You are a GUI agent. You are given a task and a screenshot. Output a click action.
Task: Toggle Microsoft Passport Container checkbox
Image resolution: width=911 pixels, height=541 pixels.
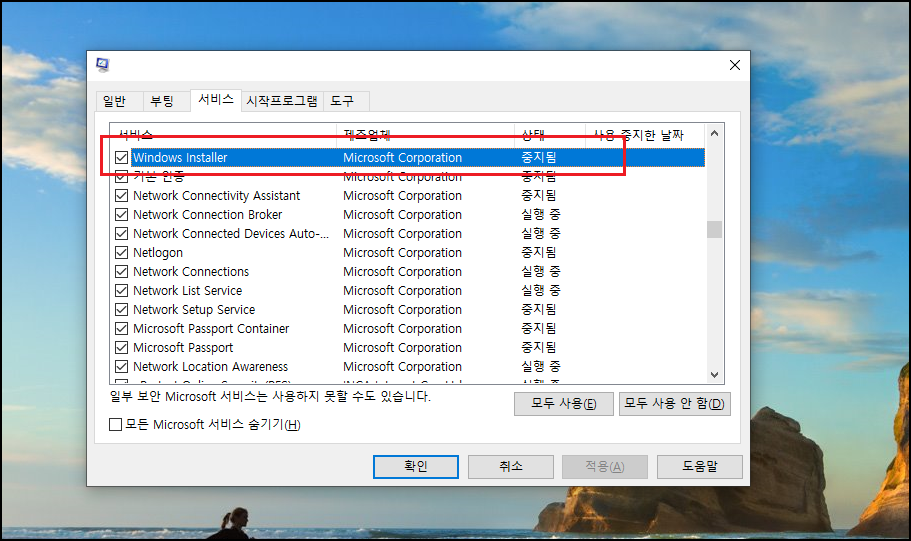[x=121, y=328]
